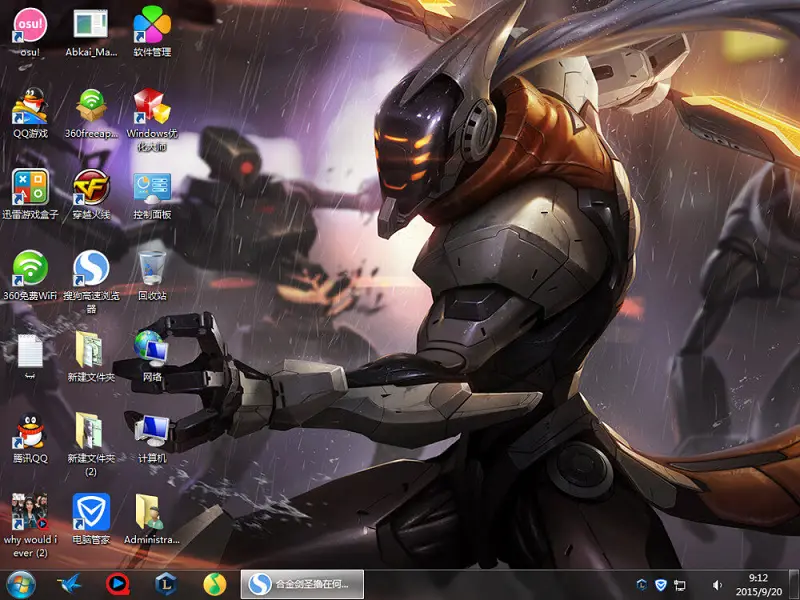Image resolution: width=800 pixels, height=600 pixels.
Task: Select the 360freeap... package icon
Action: [x=91, y=113]
